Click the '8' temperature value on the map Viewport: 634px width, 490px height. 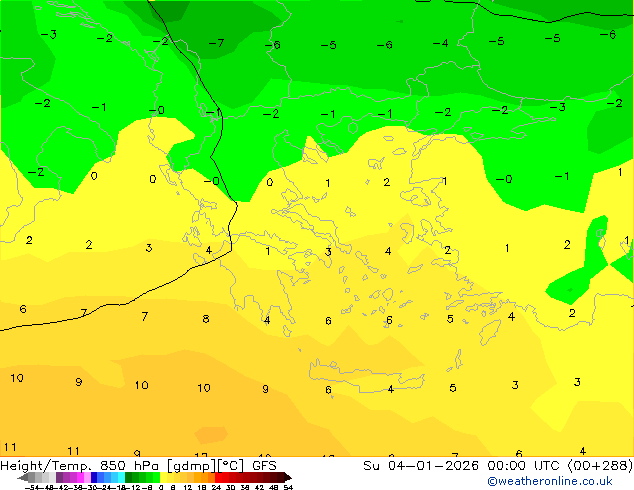point(206,319)
